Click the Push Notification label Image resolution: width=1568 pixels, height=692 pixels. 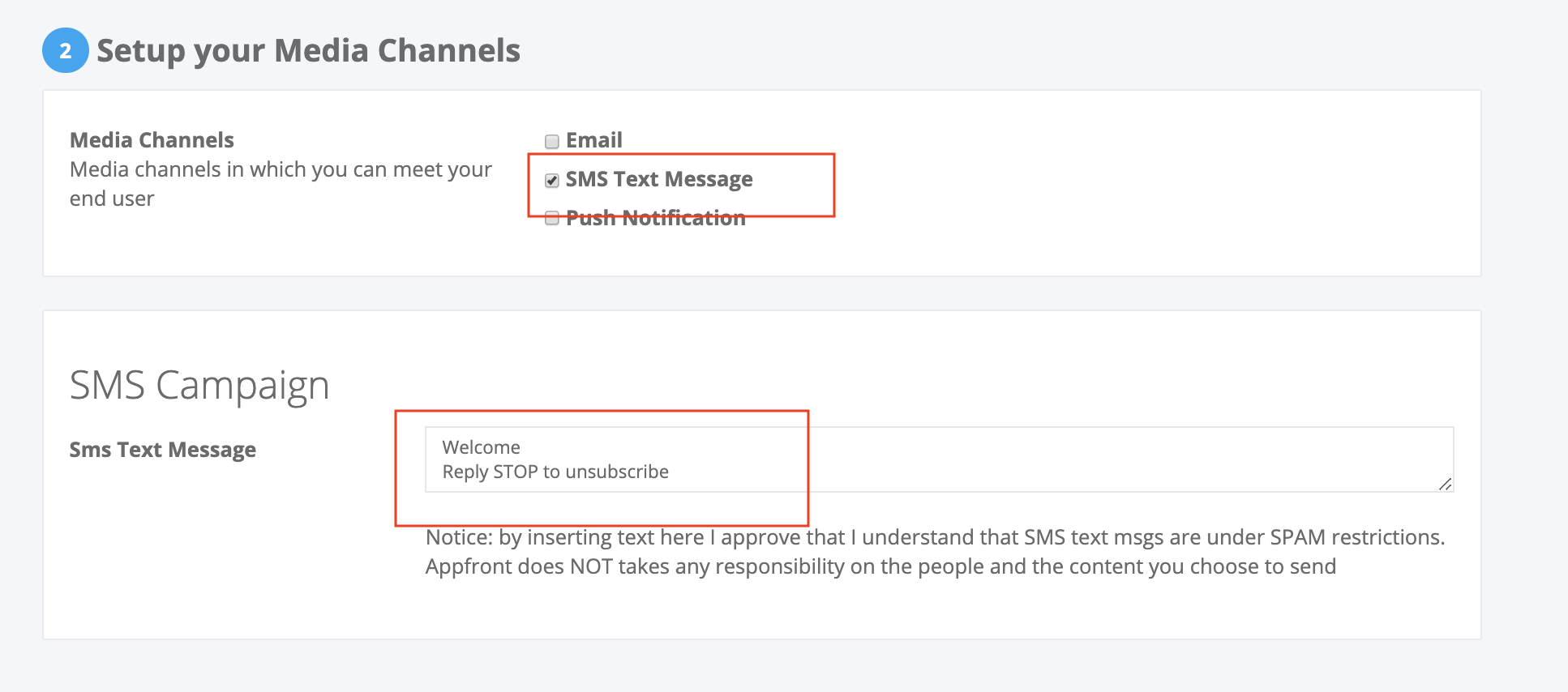coord(655,218)
